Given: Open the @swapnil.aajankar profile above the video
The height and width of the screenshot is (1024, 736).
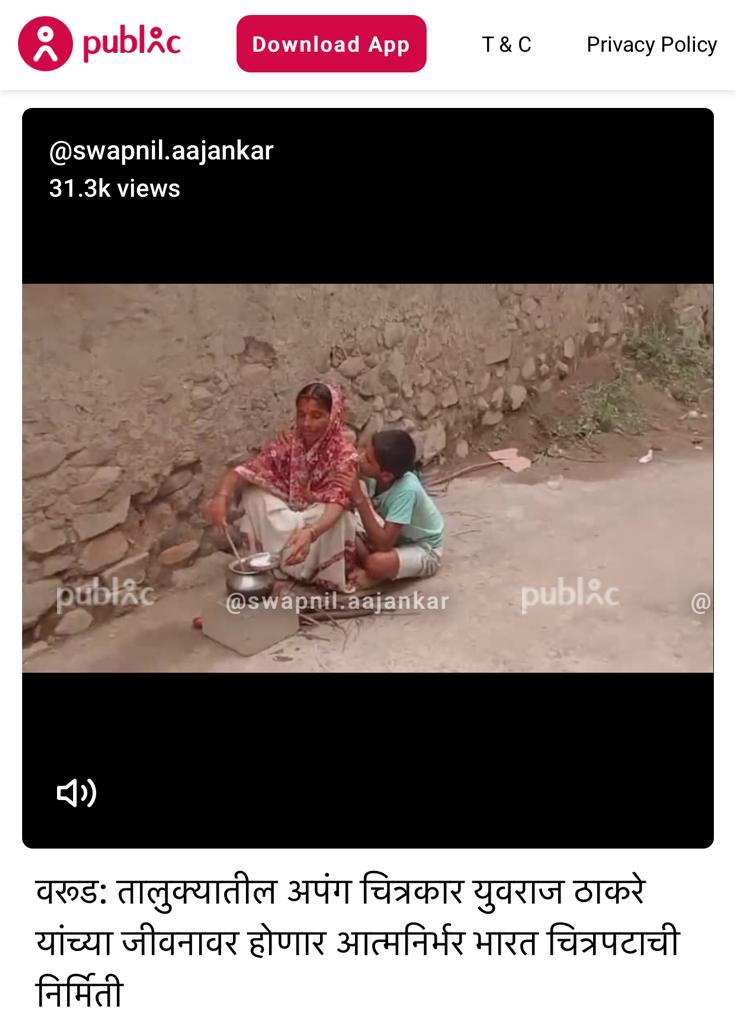Looking at the screenshot, I should point(161,152).
